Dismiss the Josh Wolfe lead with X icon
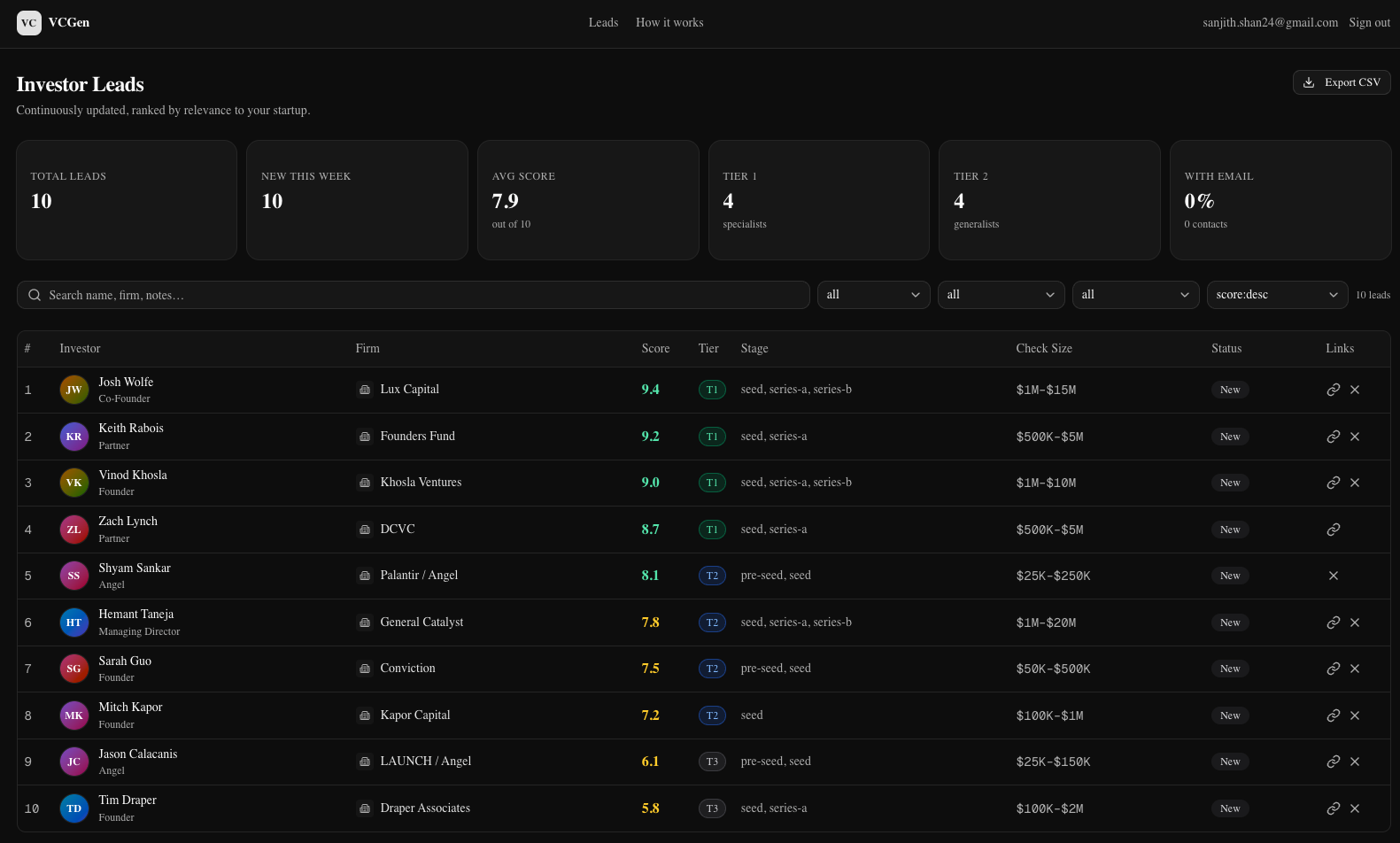 coord(1355,390)
